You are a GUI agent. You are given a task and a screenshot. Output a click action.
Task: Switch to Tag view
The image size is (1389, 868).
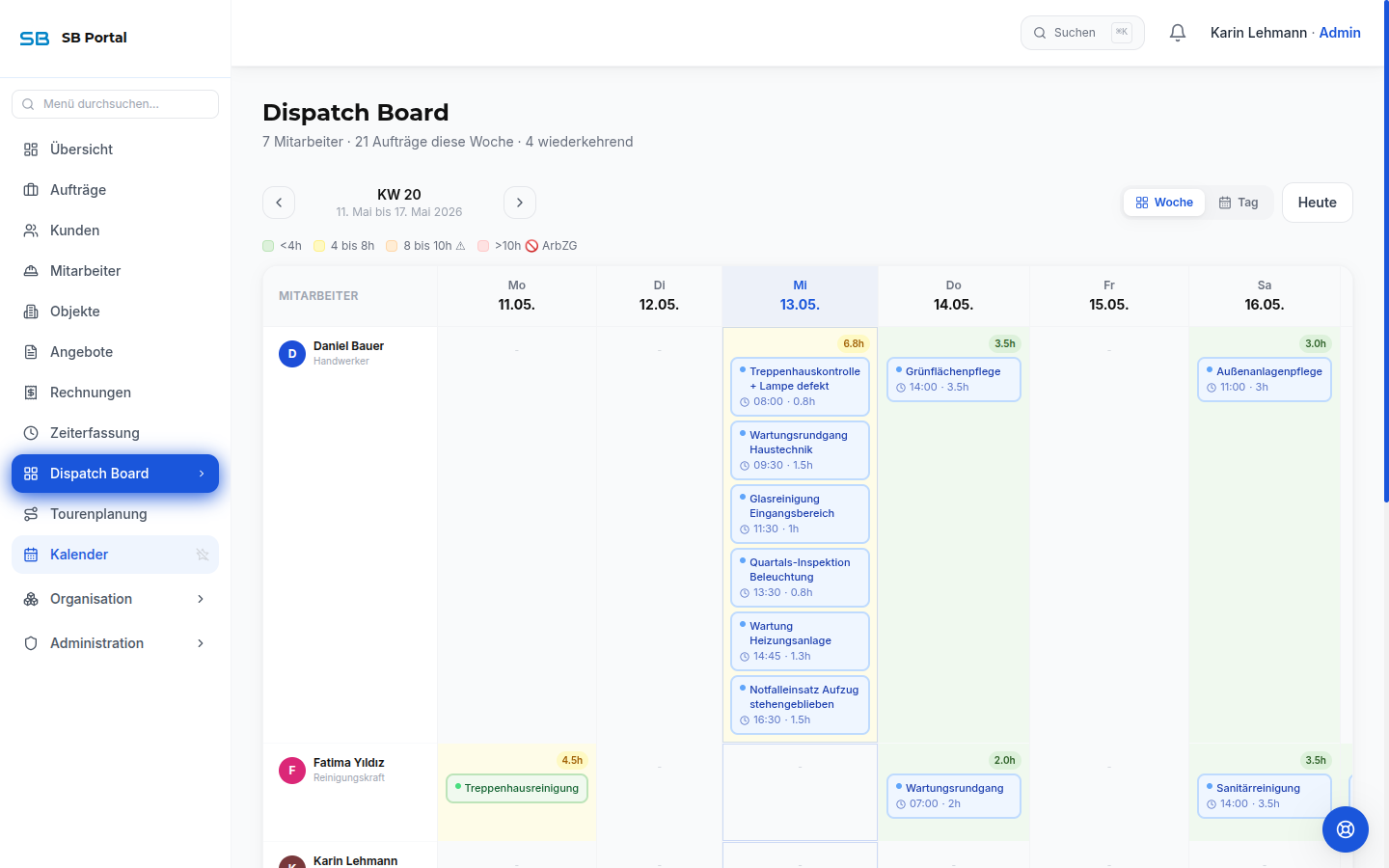point(1239,203)
